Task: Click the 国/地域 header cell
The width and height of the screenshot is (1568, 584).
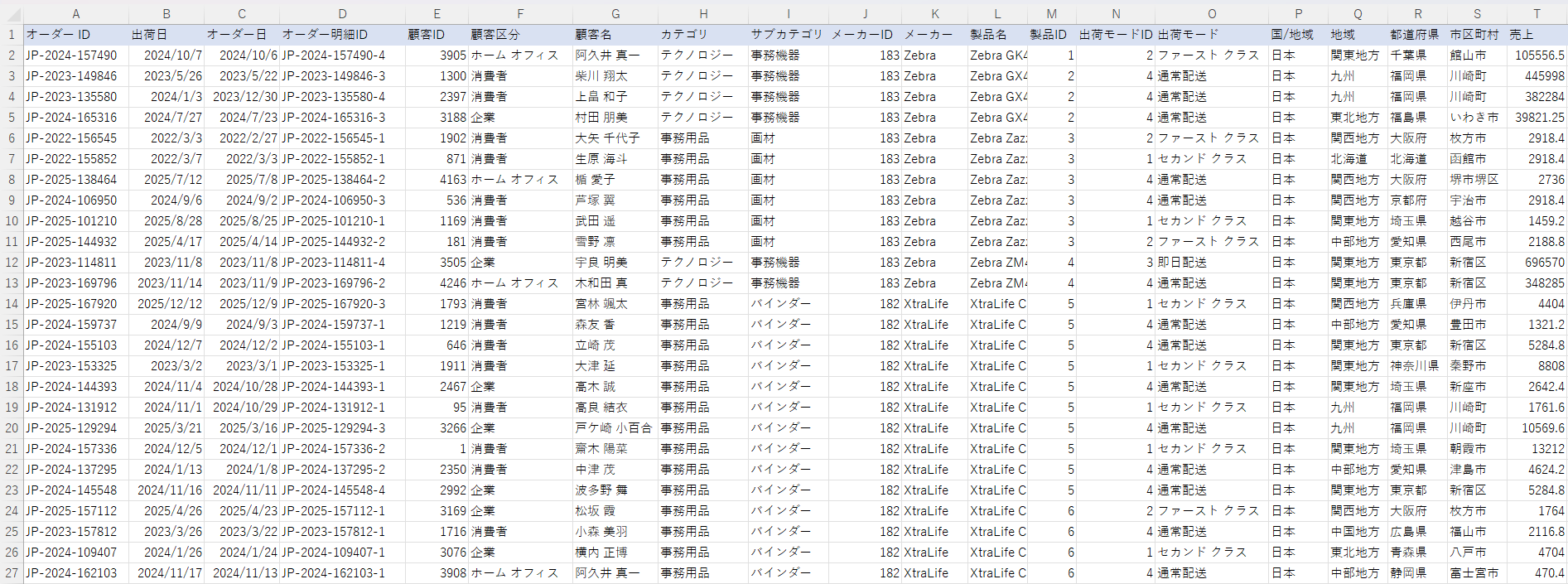Action: pyautogui.click(x=1298, y=34)
